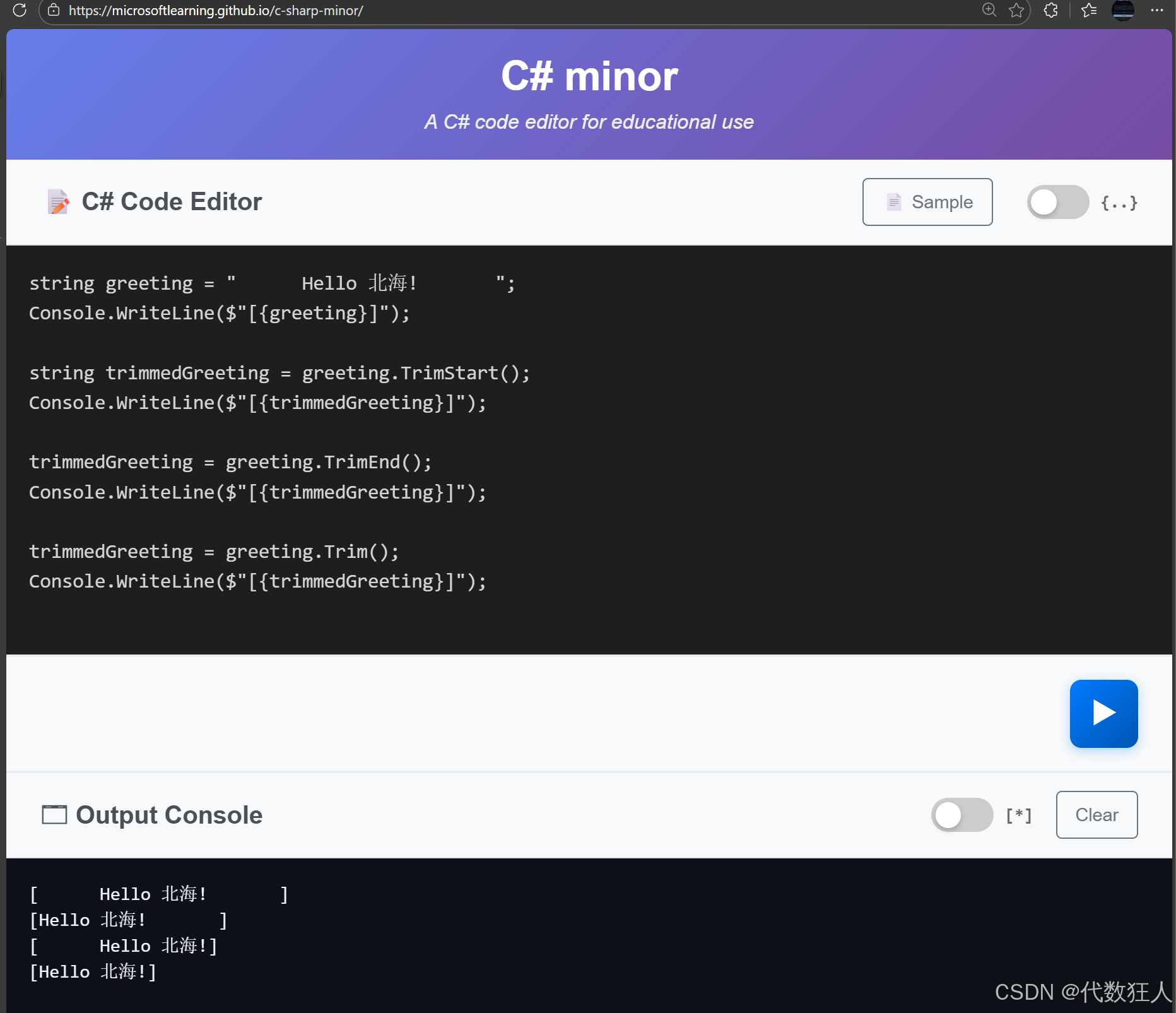Click the [*] label beside the console toggle
This screenshot has height=1013, width=1176.
1019,815
